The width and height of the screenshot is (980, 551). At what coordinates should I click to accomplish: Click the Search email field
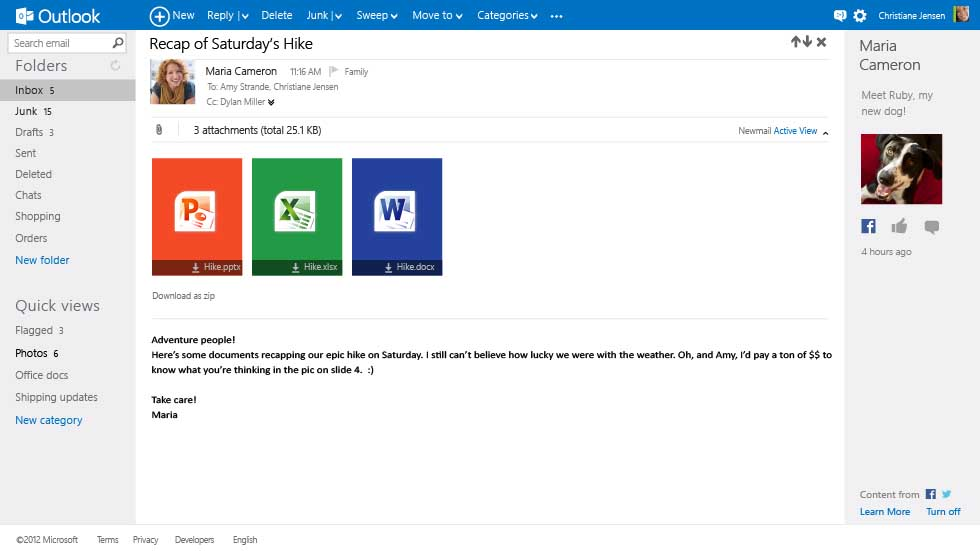[58, 43]
